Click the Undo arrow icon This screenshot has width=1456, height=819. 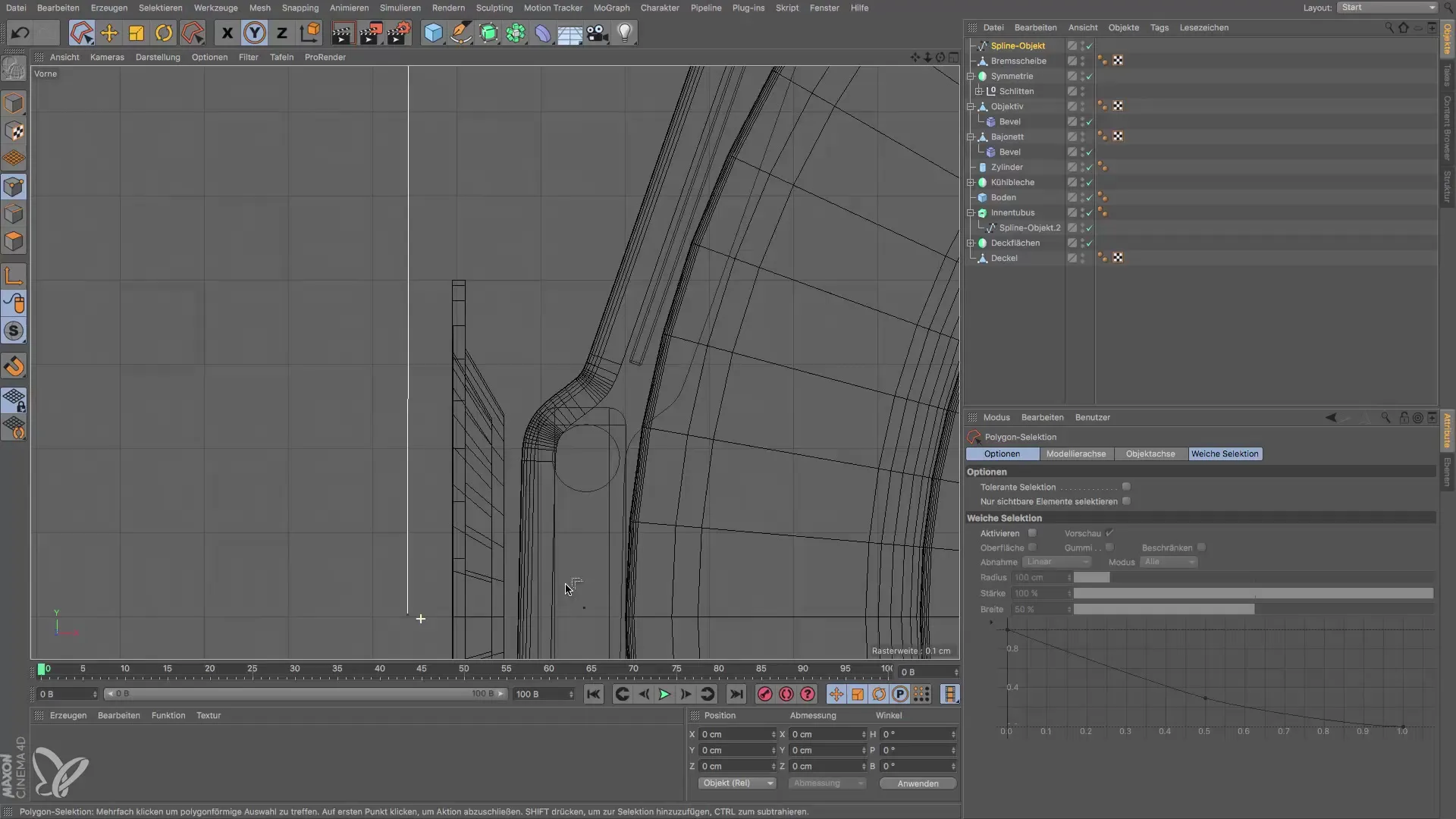[20, 33]
